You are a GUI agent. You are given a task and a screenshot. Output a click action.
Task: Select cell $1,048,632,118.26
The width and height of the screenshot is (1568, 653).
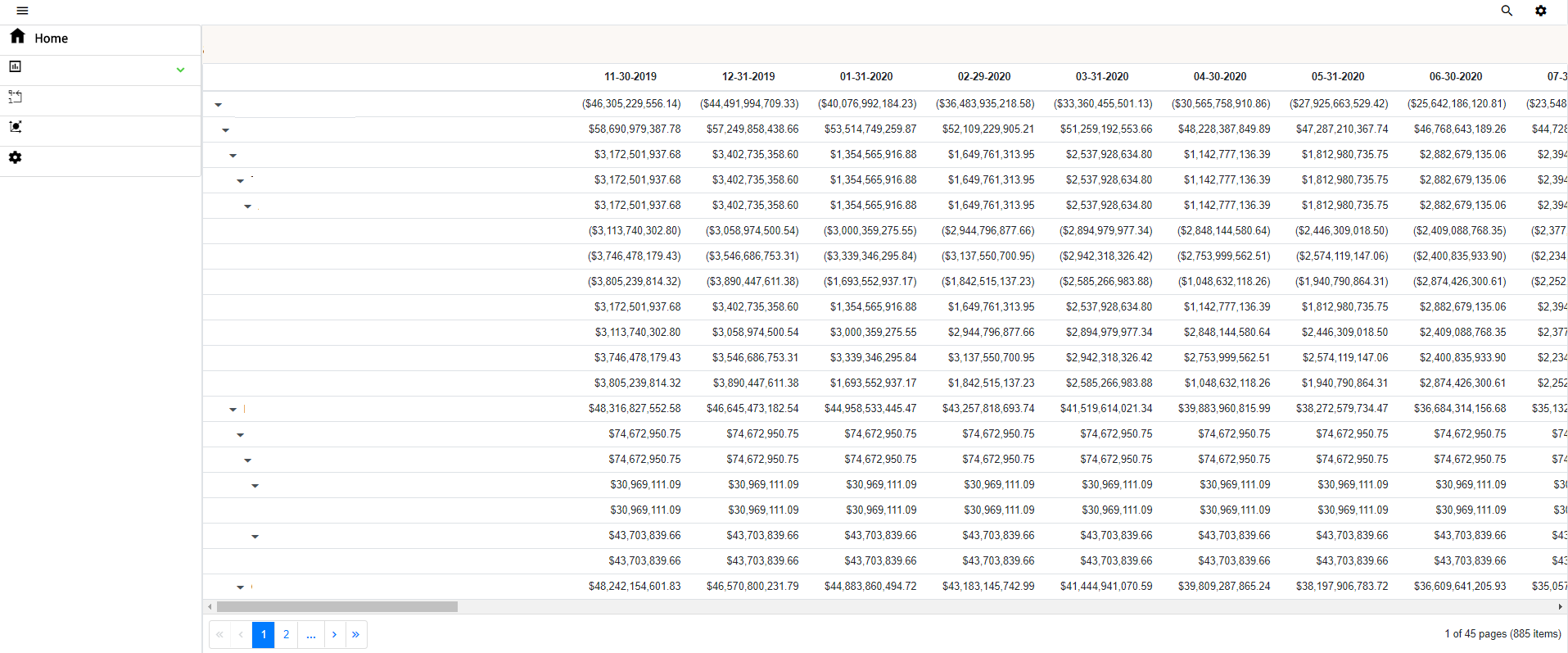pos(1227,383)
